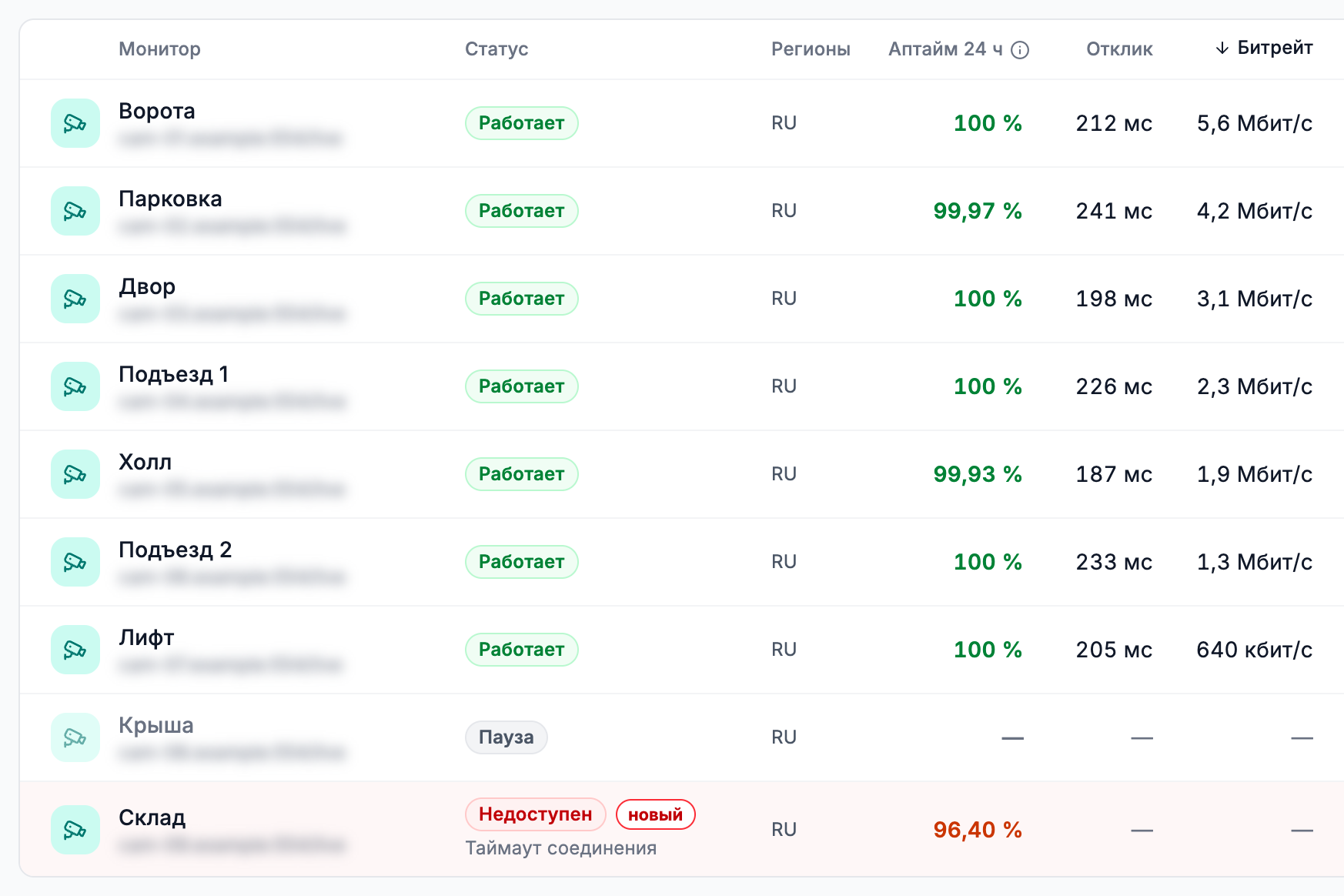Click the camera icon for Подъезд 2
The height and width of the screenshot is (896, 1344).
75,562
